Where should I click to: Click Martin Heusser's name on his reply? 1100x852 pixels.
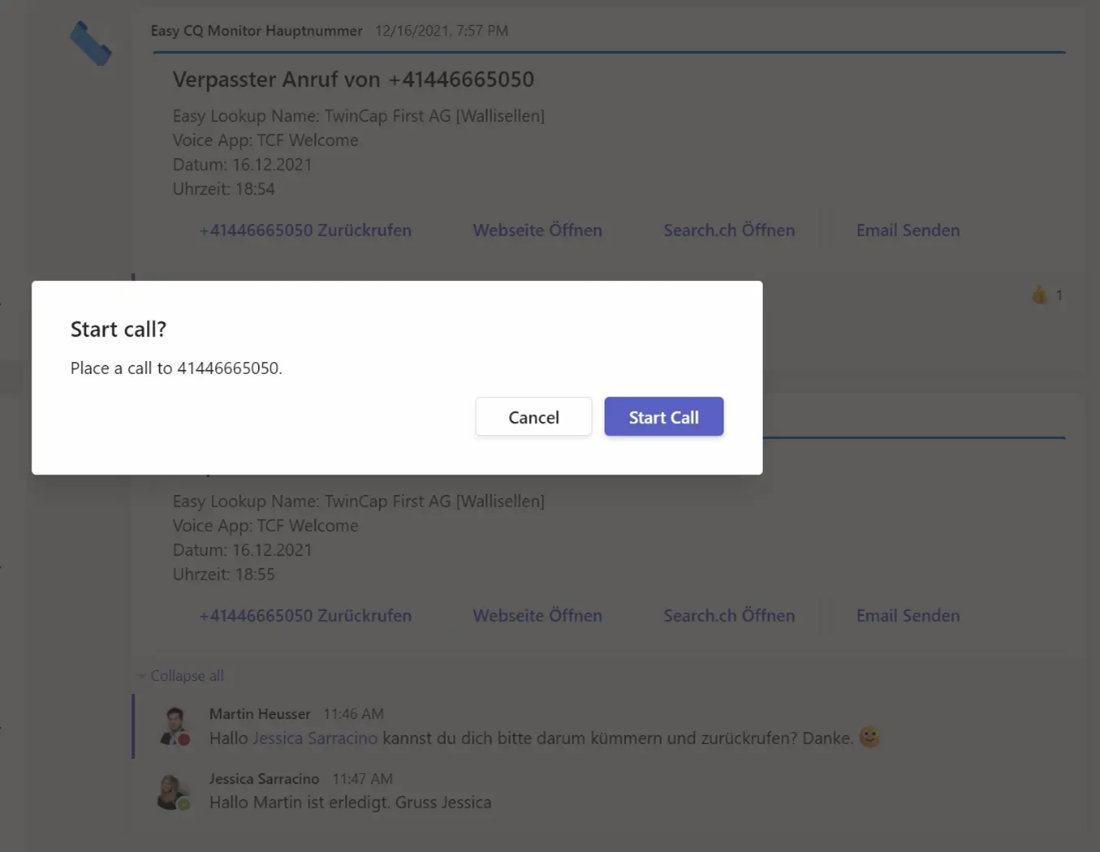(260, 714)
